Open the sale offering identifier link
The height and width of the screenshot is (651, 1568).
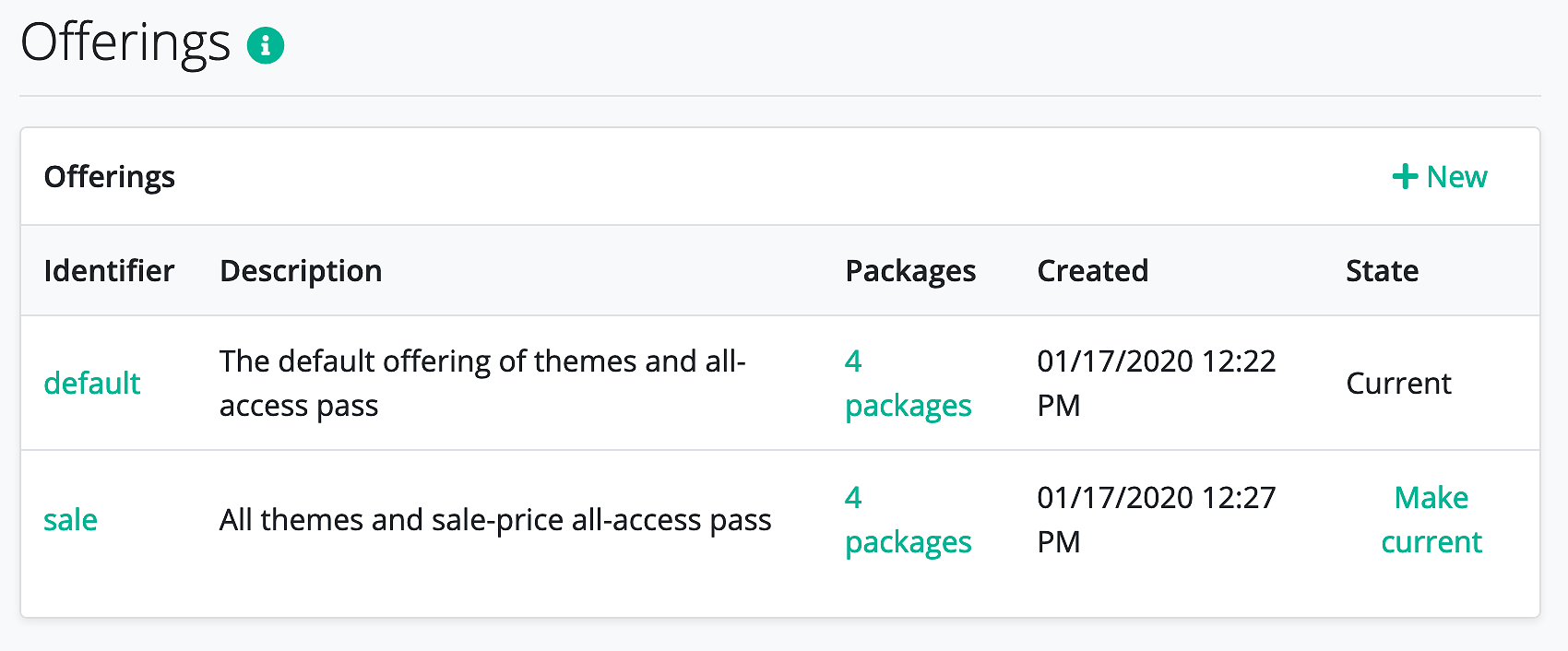coord(70,519)
